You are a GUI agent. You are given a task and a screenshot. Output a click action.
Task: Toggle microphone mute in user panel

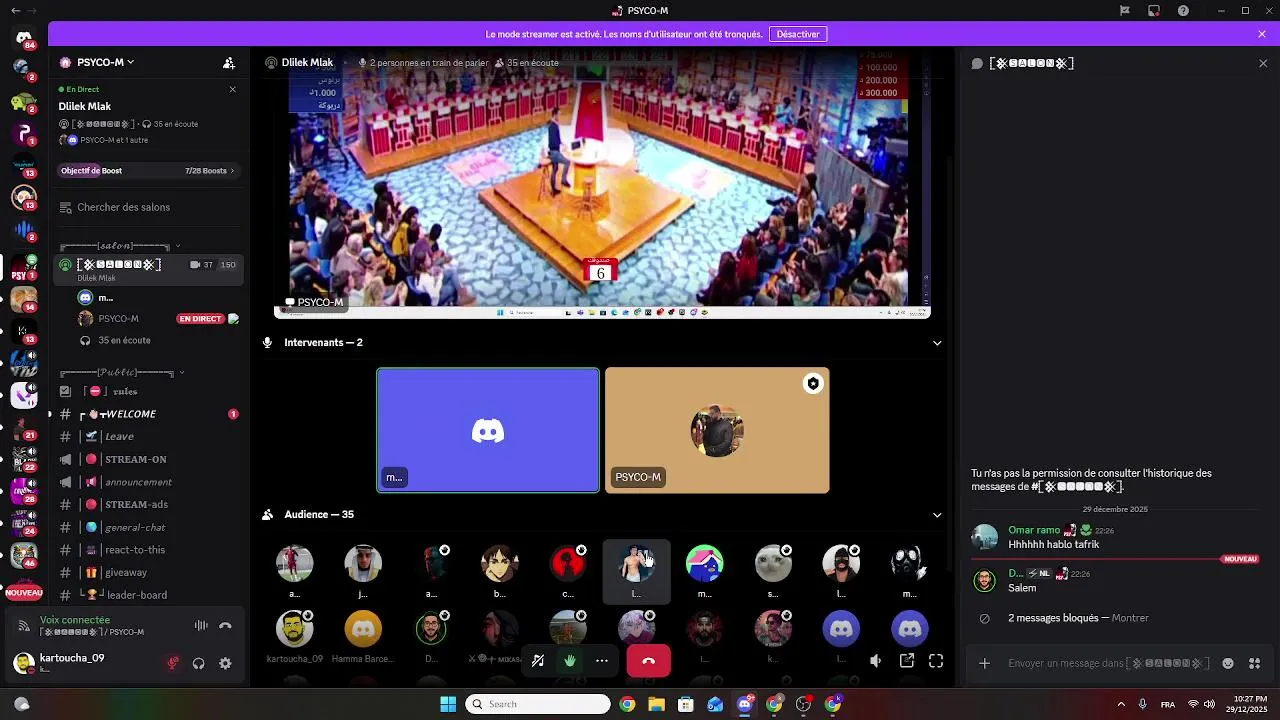173,663
